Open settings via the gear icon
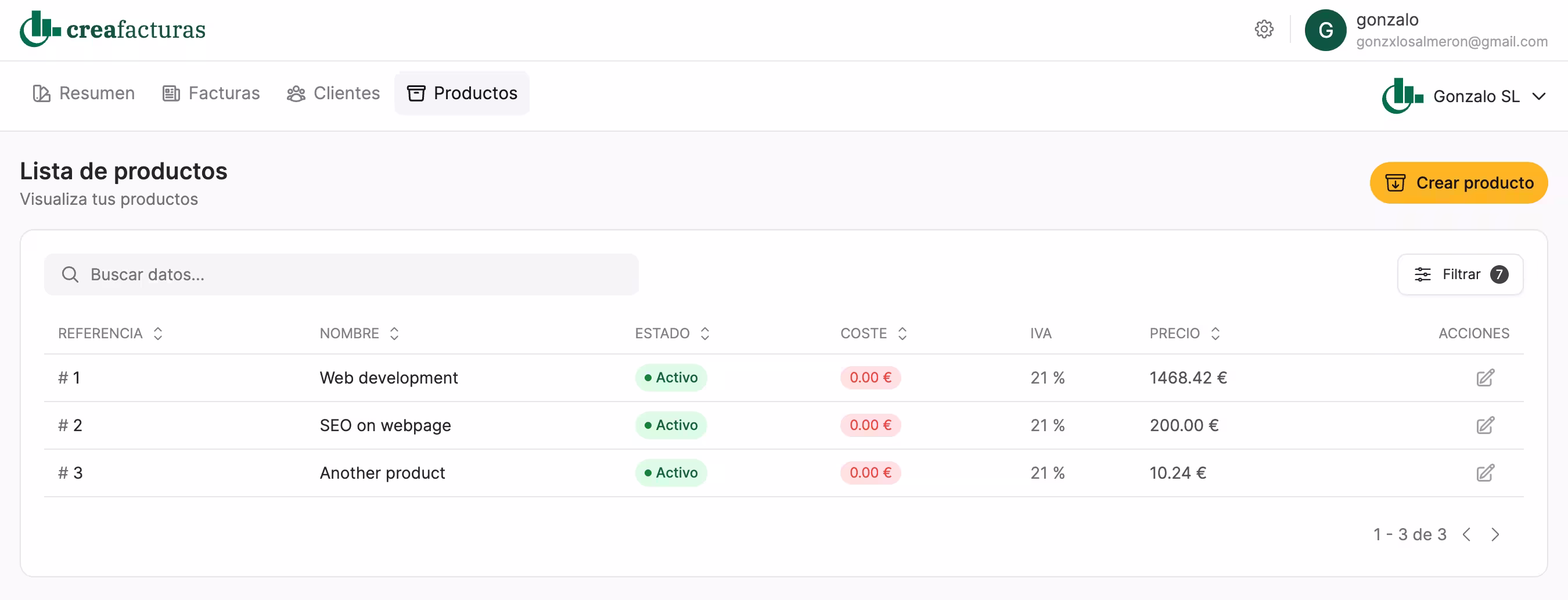The height and width of the screenshot is (600, 1568). (x=1264, y=29)
